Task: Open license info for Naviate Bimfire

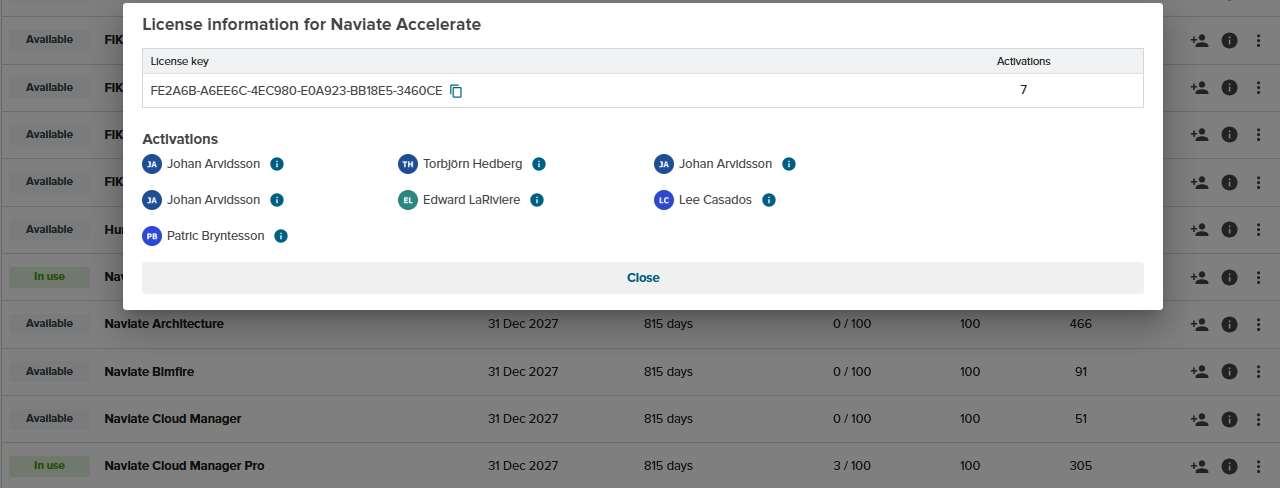Action: pos(1230,371)
